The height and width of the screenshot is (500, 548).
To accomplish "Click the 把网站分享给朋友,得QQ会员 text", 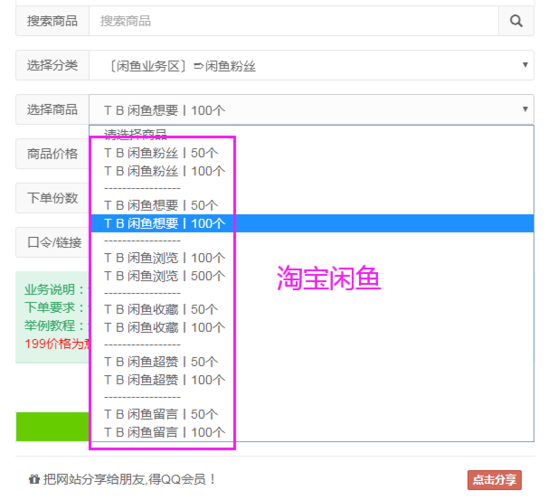I will (129, 479).
